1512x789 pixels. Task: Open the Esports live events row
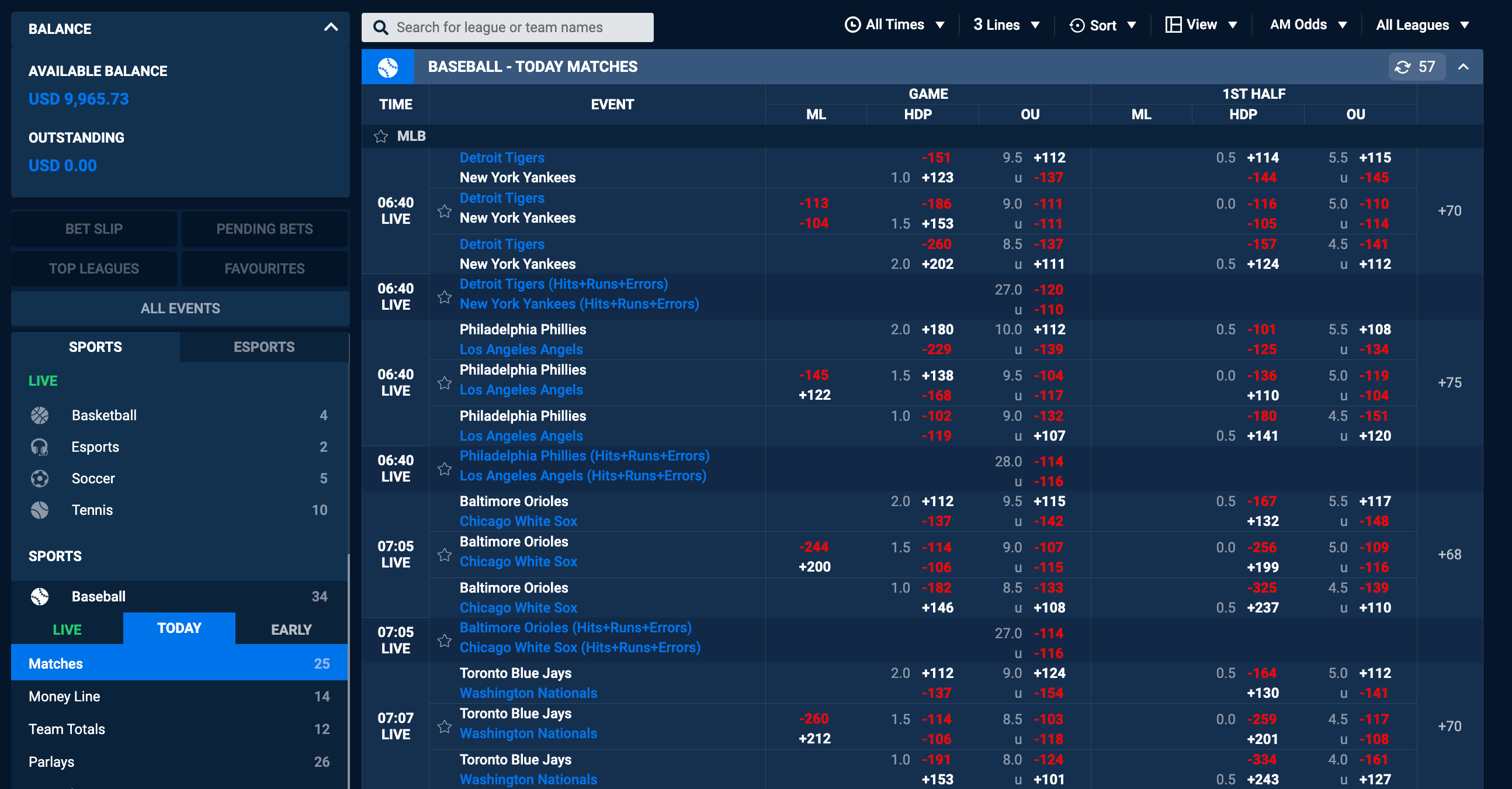179,447
